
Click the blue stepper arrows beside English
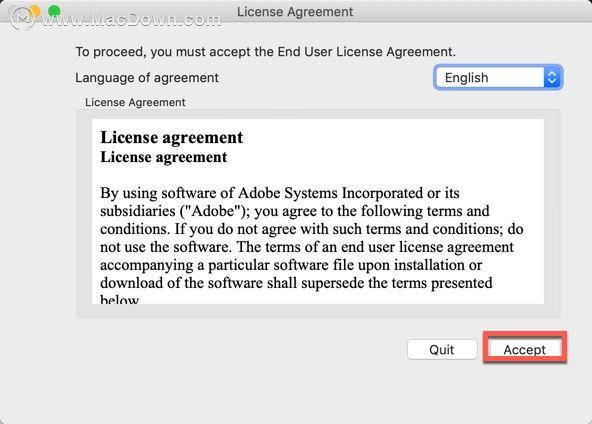tap(552, 77)
